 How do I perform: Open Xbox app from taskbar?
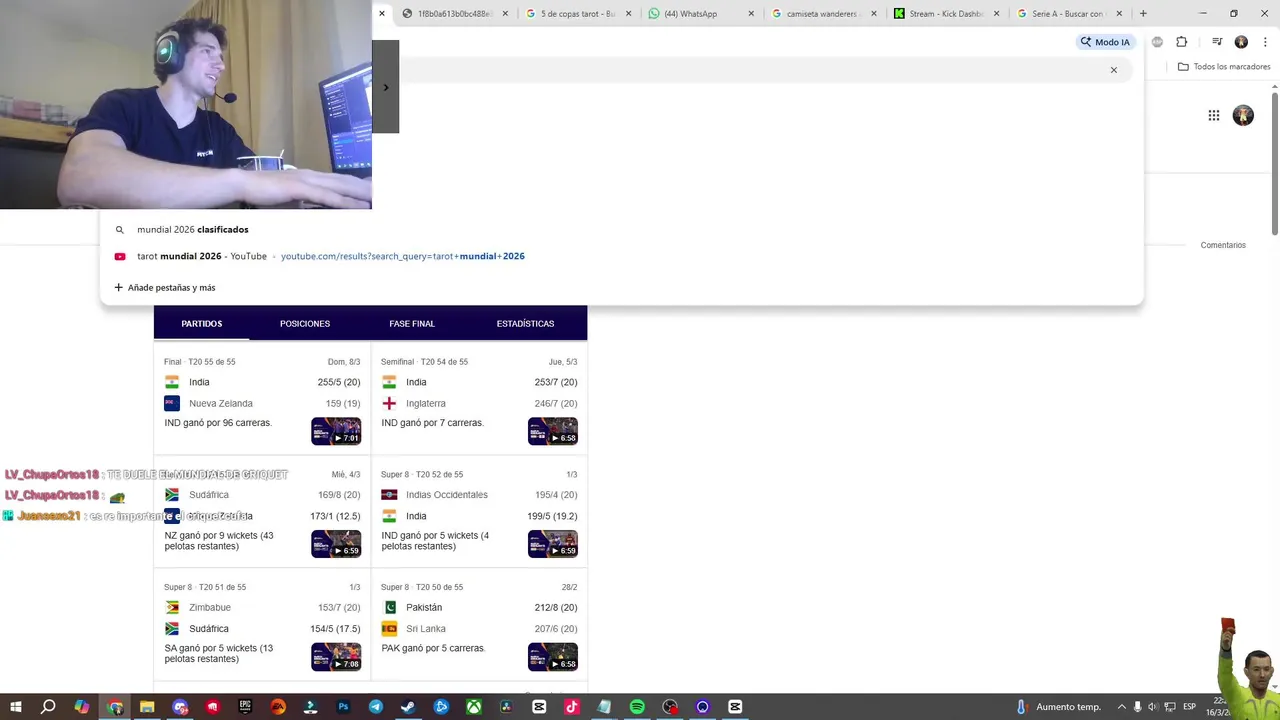point(474,707)
